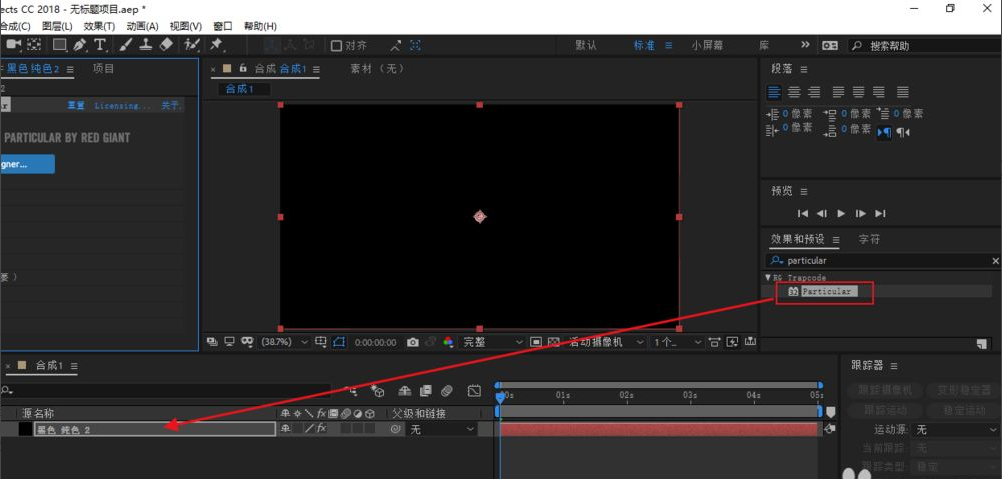Toggle the transparency grid in viewer
1002x479 pixels.
click(552, 342)
